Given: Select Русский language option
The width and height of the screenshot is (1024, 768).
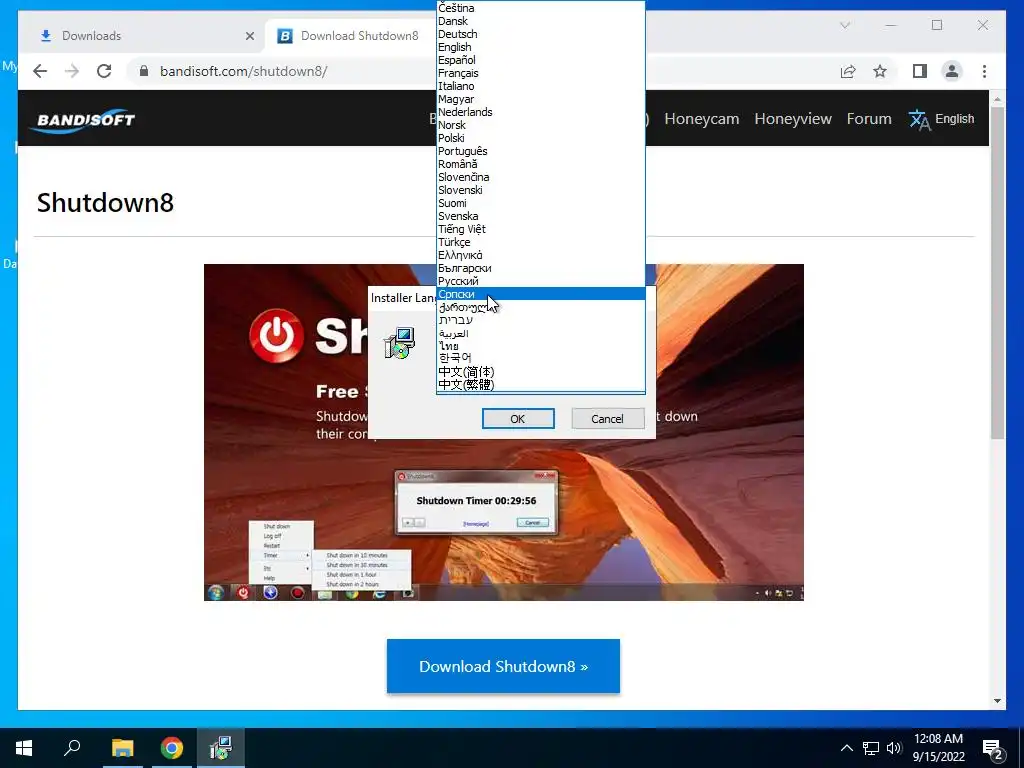Looking at the screenshot, I should (x=541, y=281).
